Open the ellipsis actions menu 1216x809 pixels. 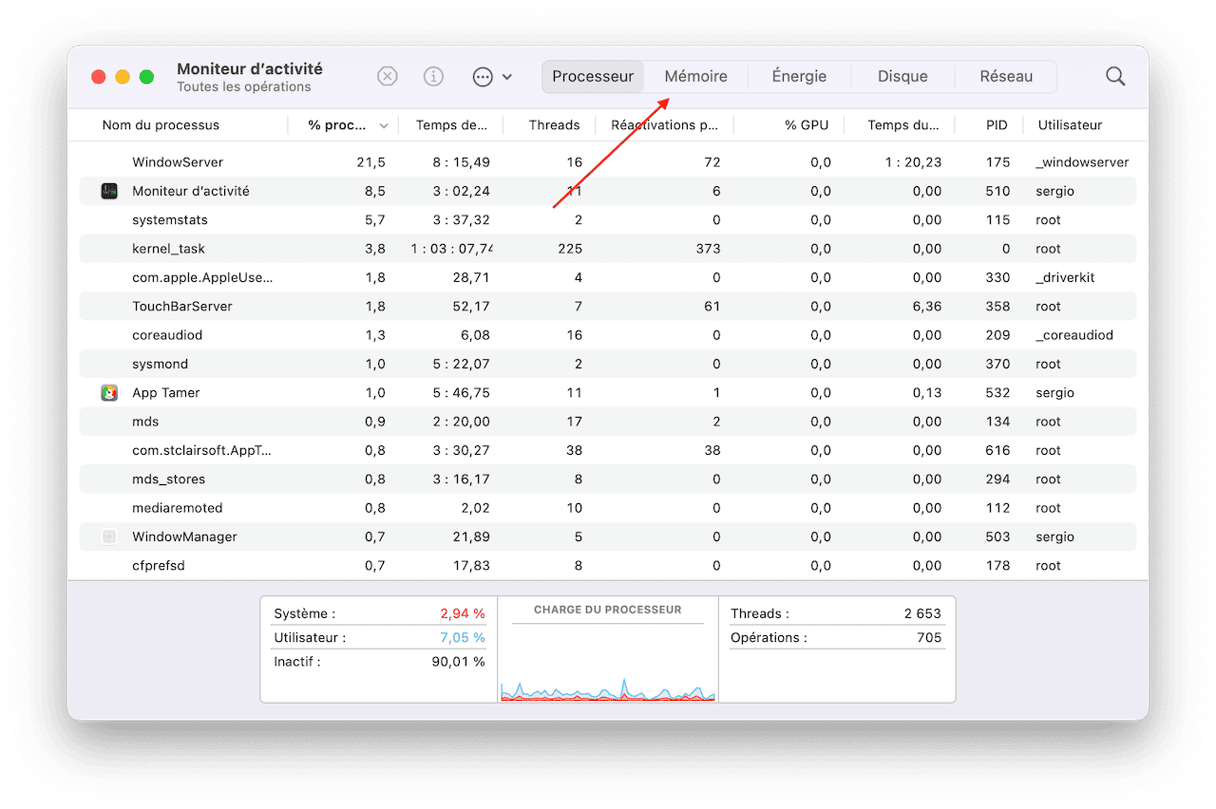492,77
